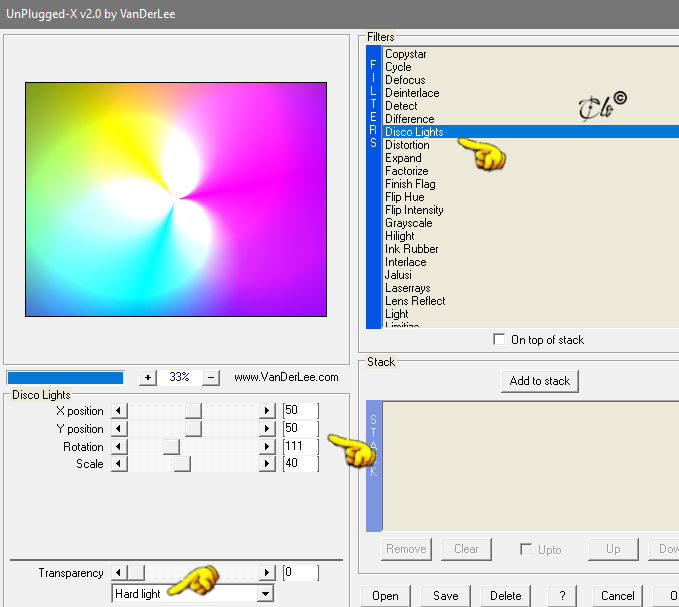Open www.VanDerLee.com link

286,377
